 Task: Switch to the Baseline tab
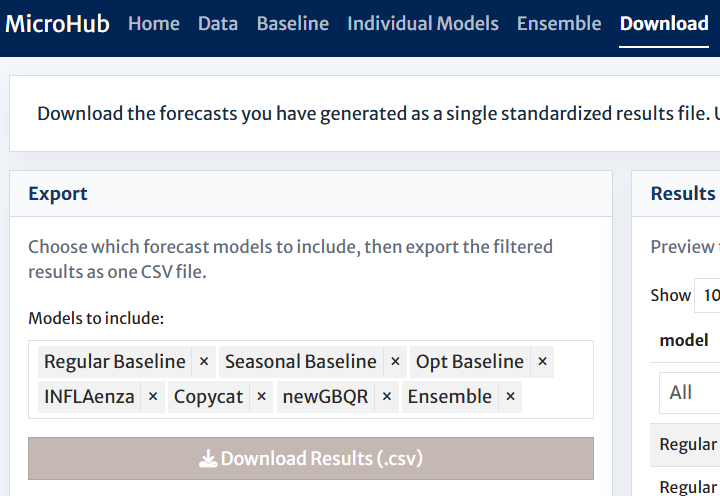tap(292, 23)
